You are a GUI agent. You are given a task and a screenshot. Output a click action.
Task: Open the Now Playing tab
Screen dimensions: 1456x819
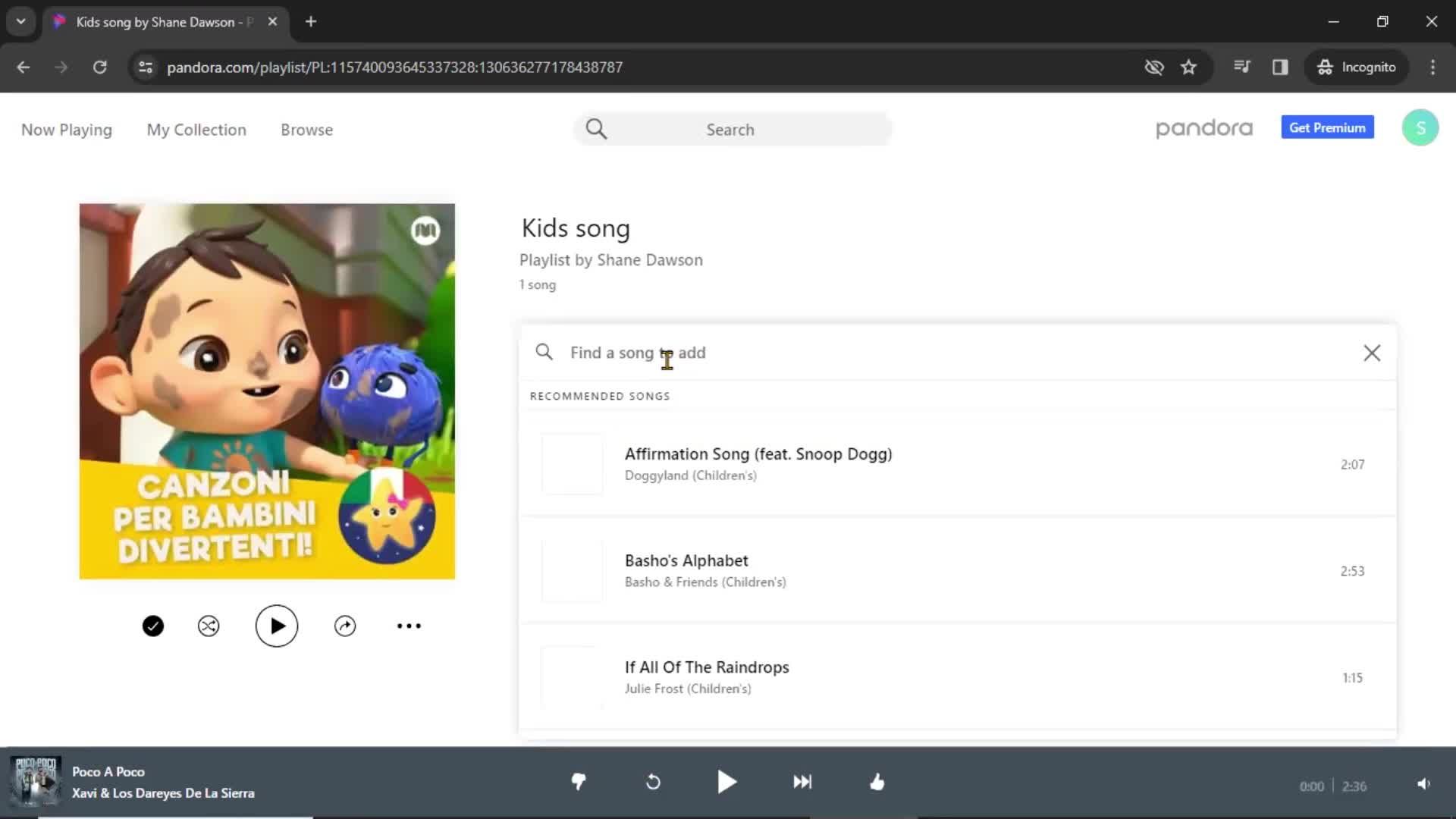[67, 130]
